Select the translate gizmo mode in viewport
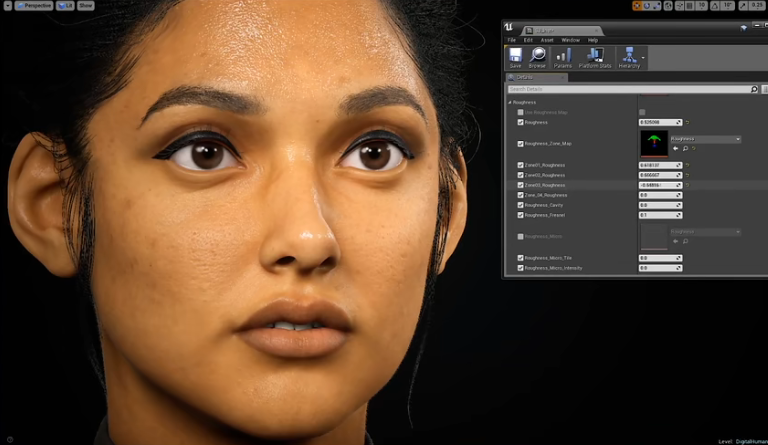This screenshot has width=768, height=445. pyautogui.click(x=637, y=6)
